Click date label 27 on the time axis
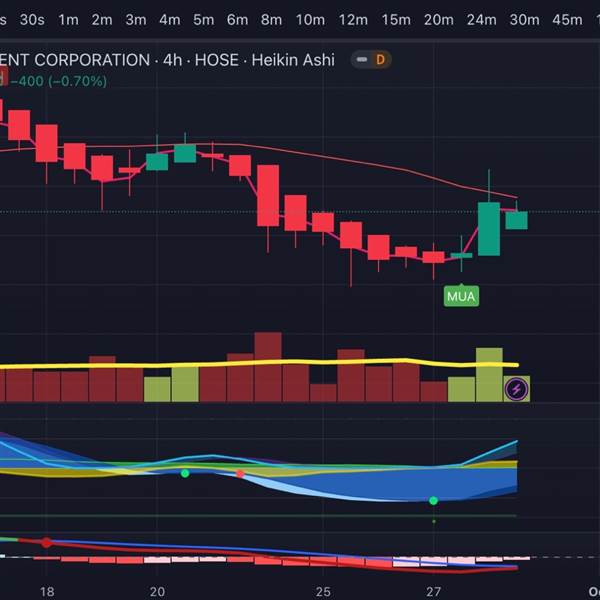 (x=433, y=592)
